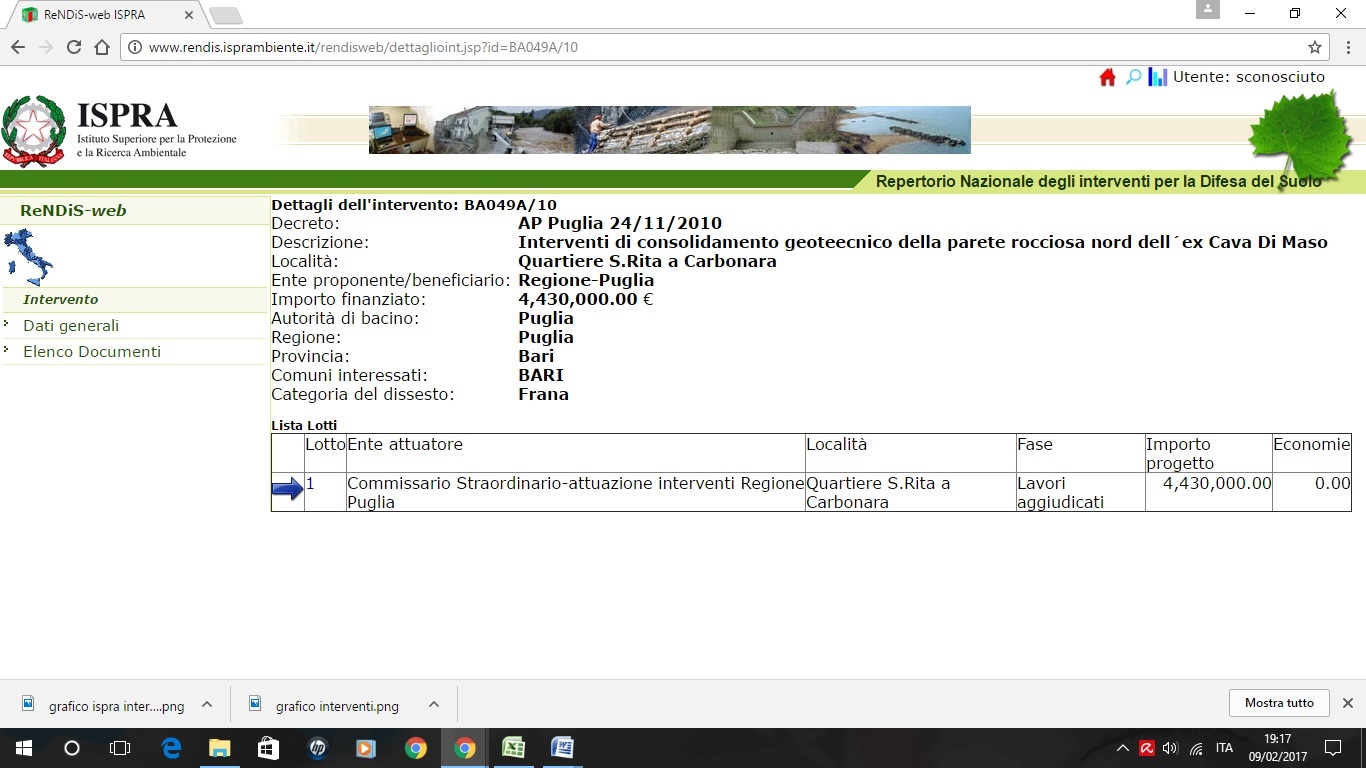The width and height of the screenshot is (1366, 768).
Task: Open Elenco Documenti menu item
Action: pyautogui.click(x=92, y=352)
